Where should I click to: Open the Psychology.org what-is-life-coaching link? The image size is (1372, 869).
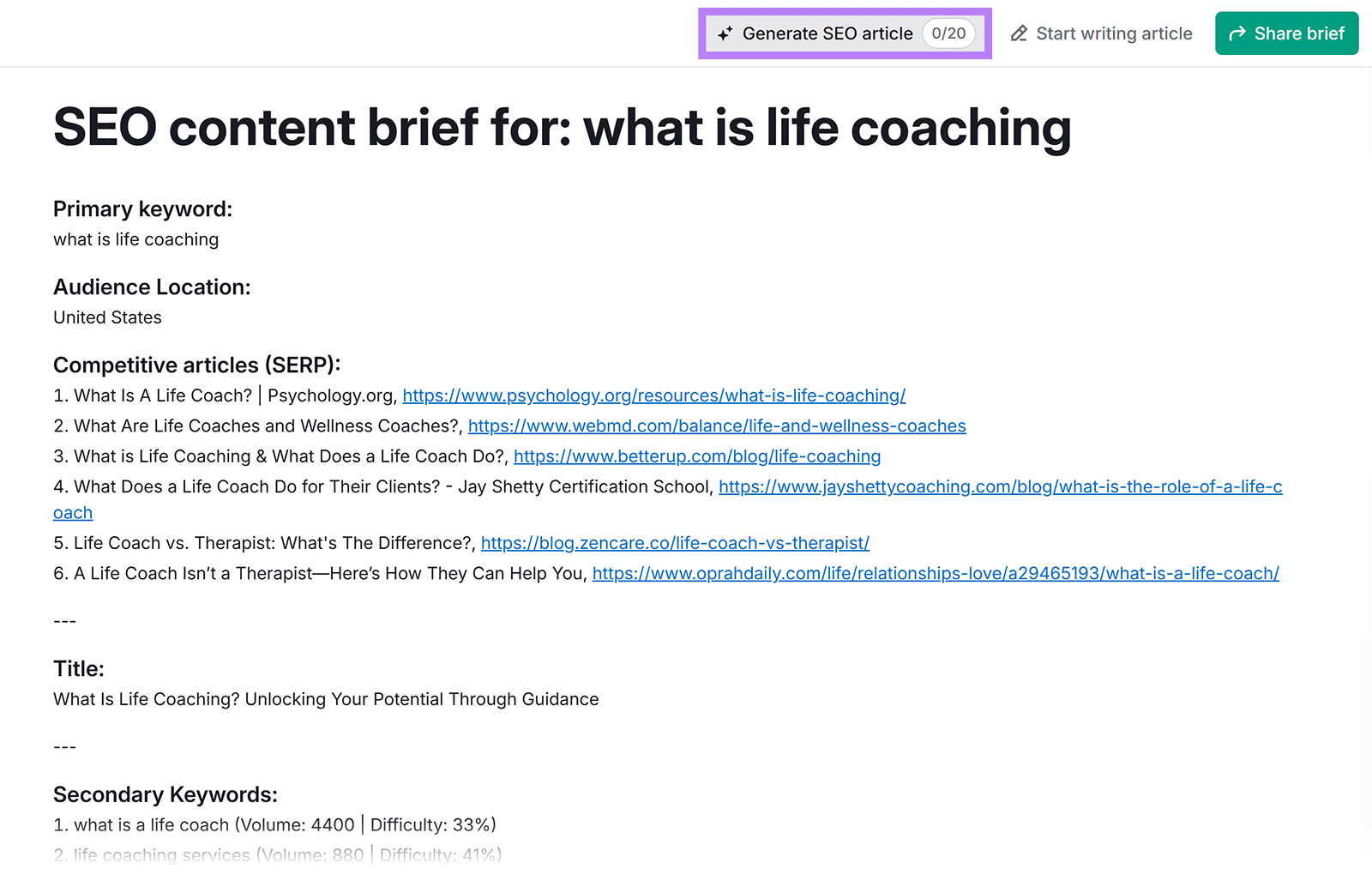(x=654, y=395)
